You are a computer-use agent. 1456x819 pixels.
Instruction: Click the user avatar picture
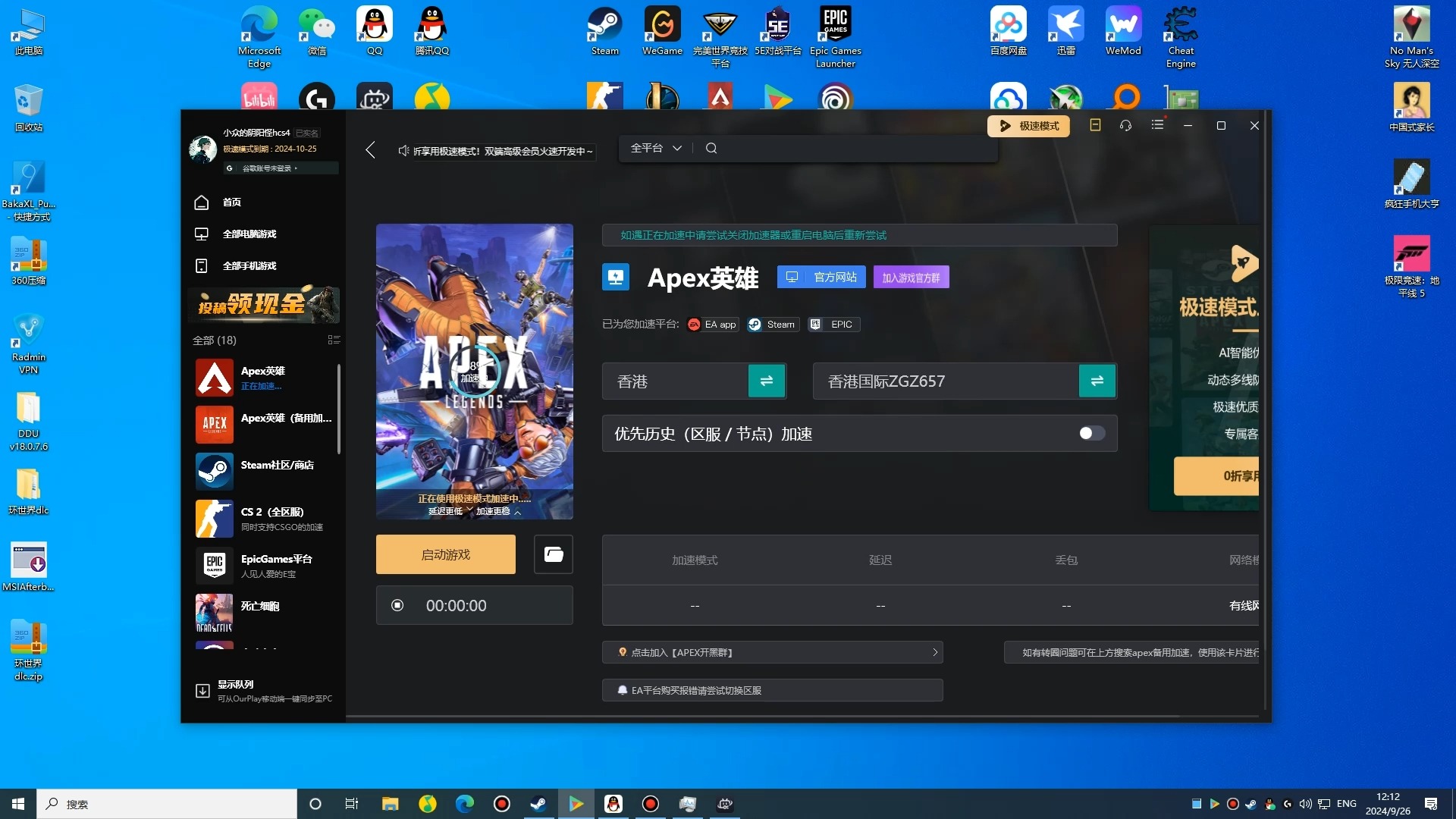(x=202, y=149)
